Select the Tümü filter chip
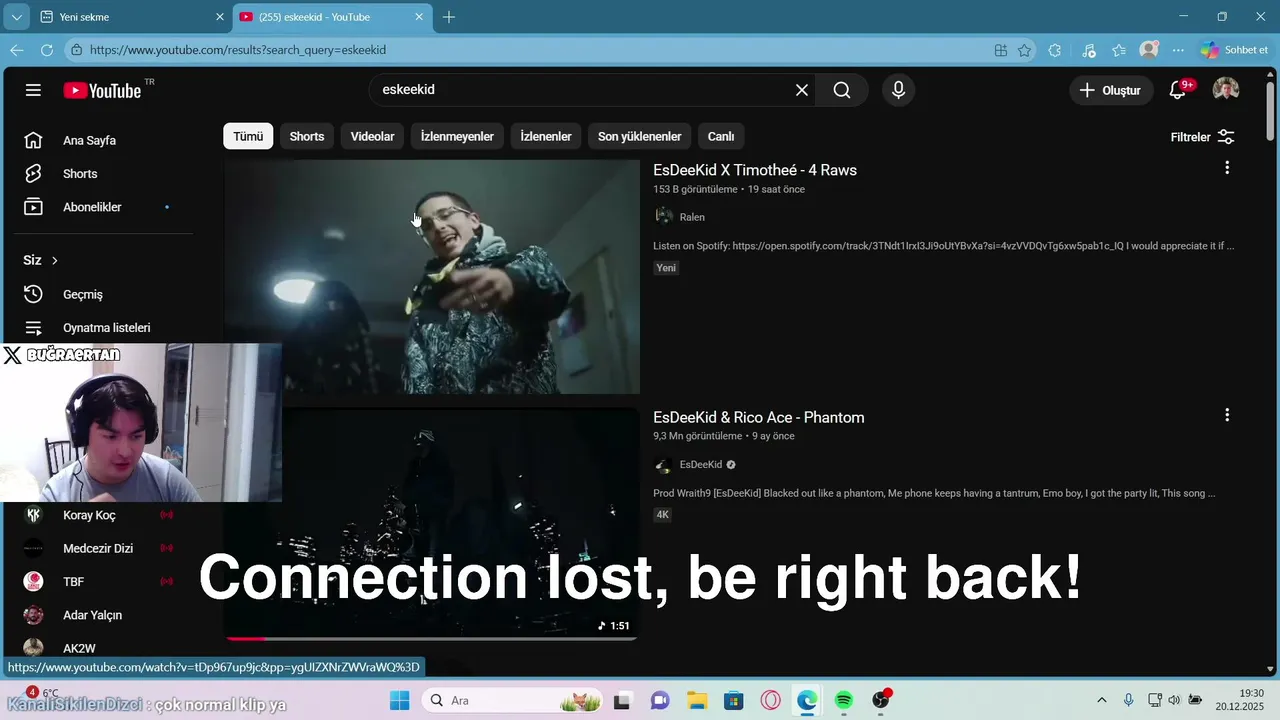Image resolution: width=1280 pixels, height=720 pixels. pyautogui.click(x=248, y=137)
